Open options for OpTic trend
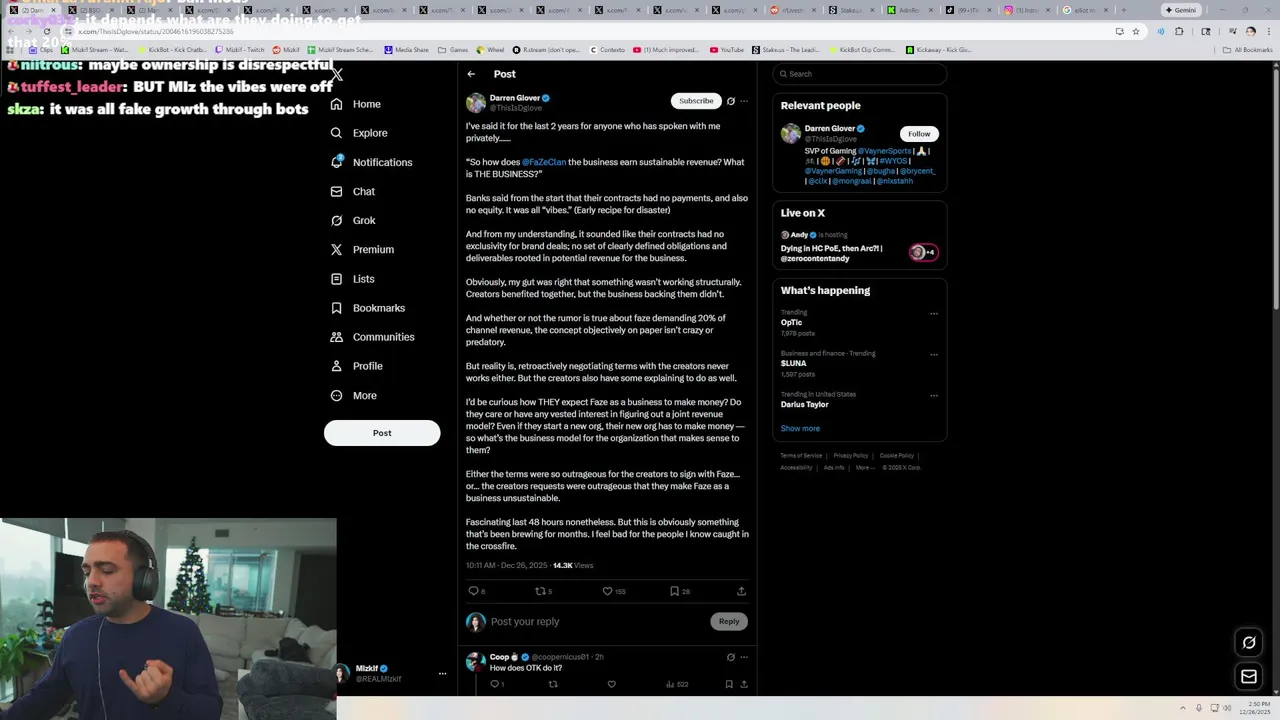The width and height of the screenshot is (1280, 720). 934,313
